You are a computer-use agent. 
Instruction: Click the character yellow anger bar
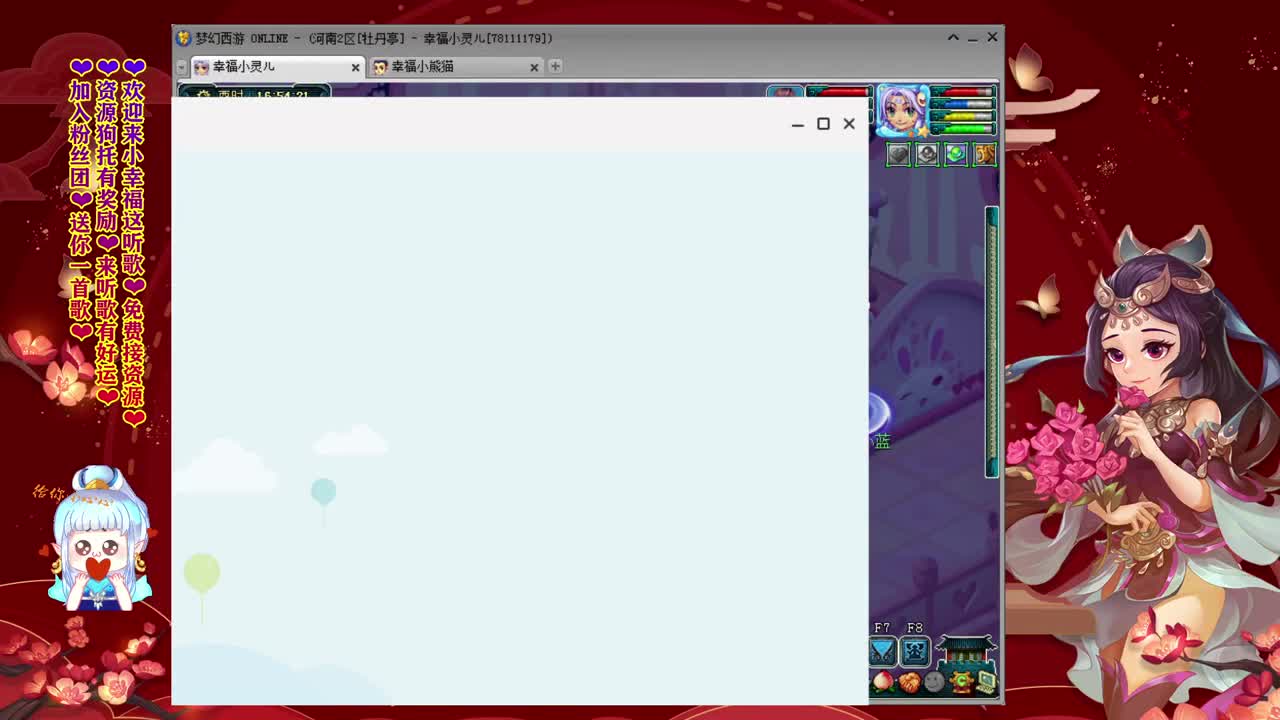pyautogui.click(x=962, y=116)
